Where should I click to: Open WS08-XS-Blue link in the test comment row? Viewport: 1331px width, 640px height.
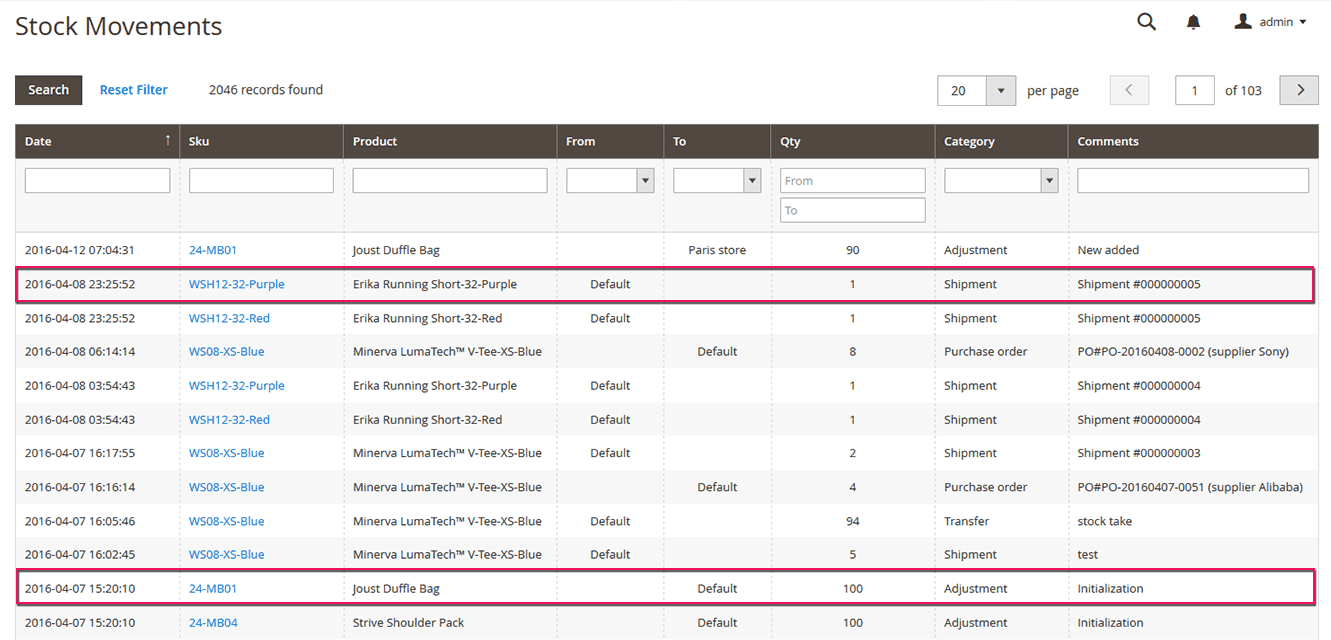point(227,555)
